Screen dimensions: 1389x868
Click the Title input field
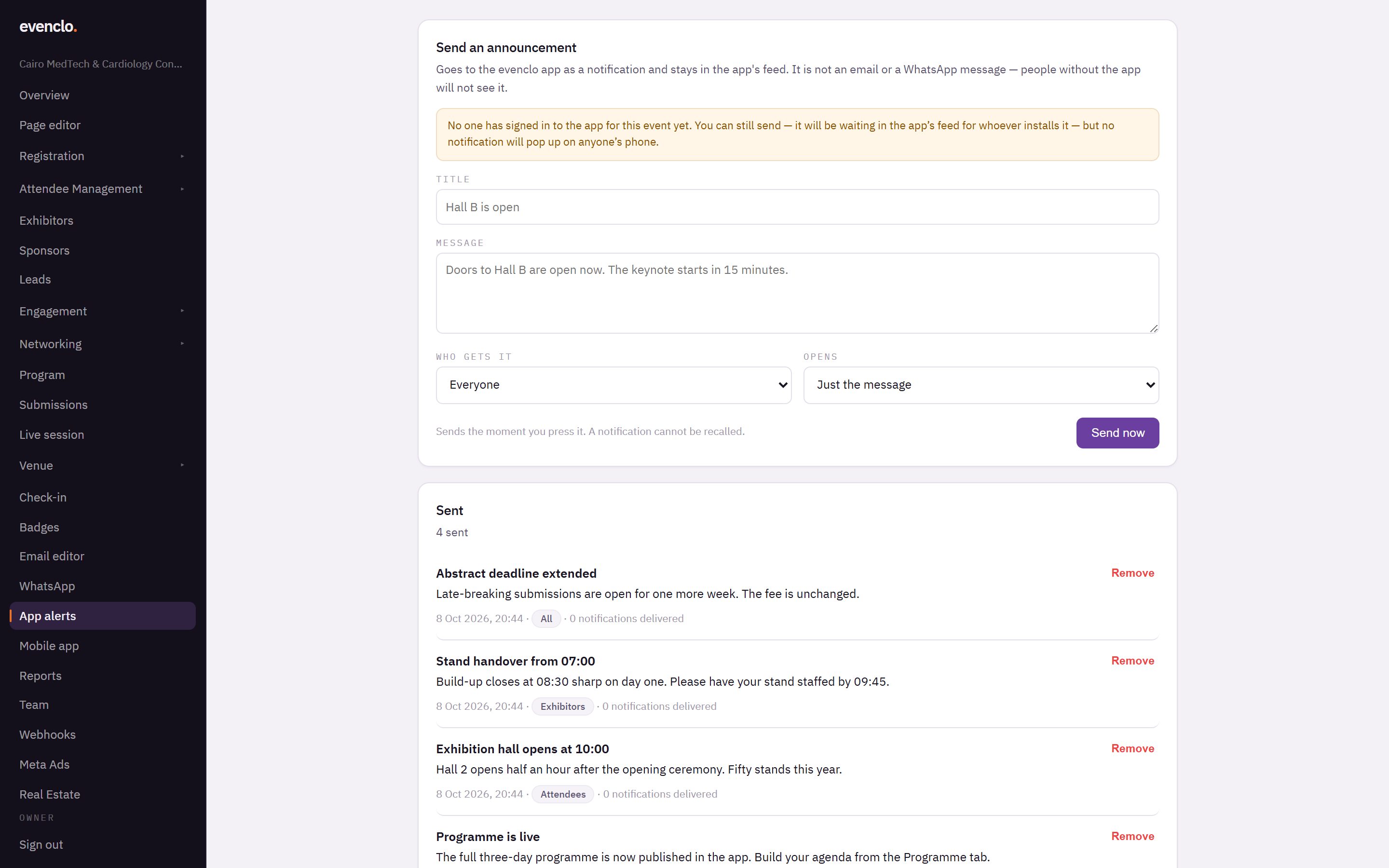click(797, 207)
